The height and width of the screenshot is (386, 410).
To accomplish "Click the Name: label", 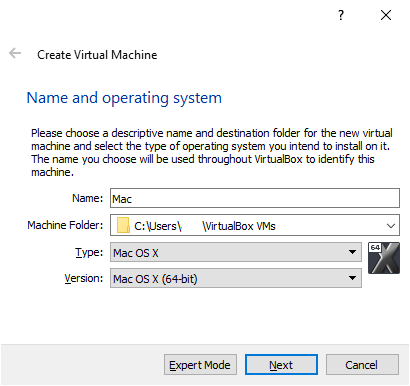I will tap(88, 198).
